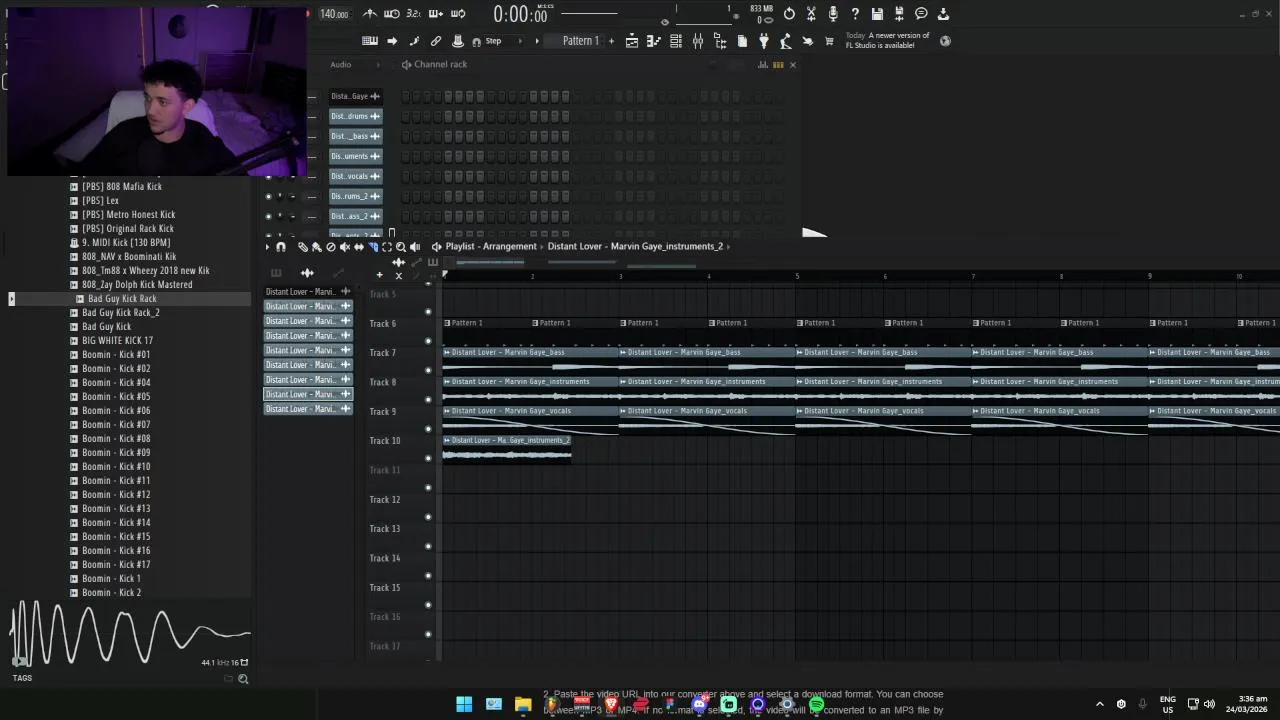Click browser search magnifier icon
This screenshot has width=1280, height=720.
pos(243,679)
